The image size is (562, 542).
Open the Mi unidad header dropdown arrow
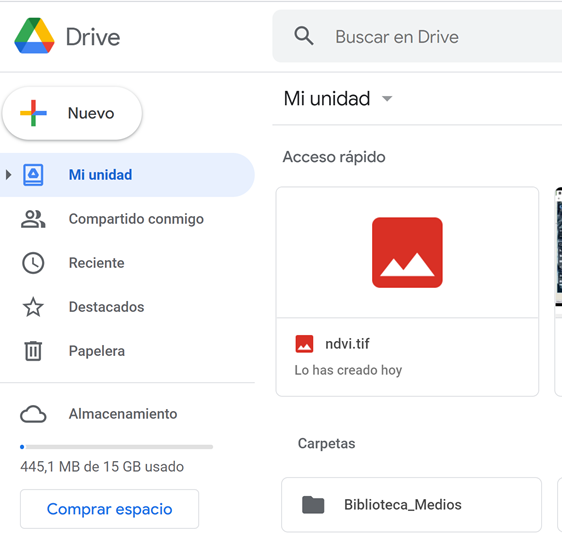click(x=387, y=99)
